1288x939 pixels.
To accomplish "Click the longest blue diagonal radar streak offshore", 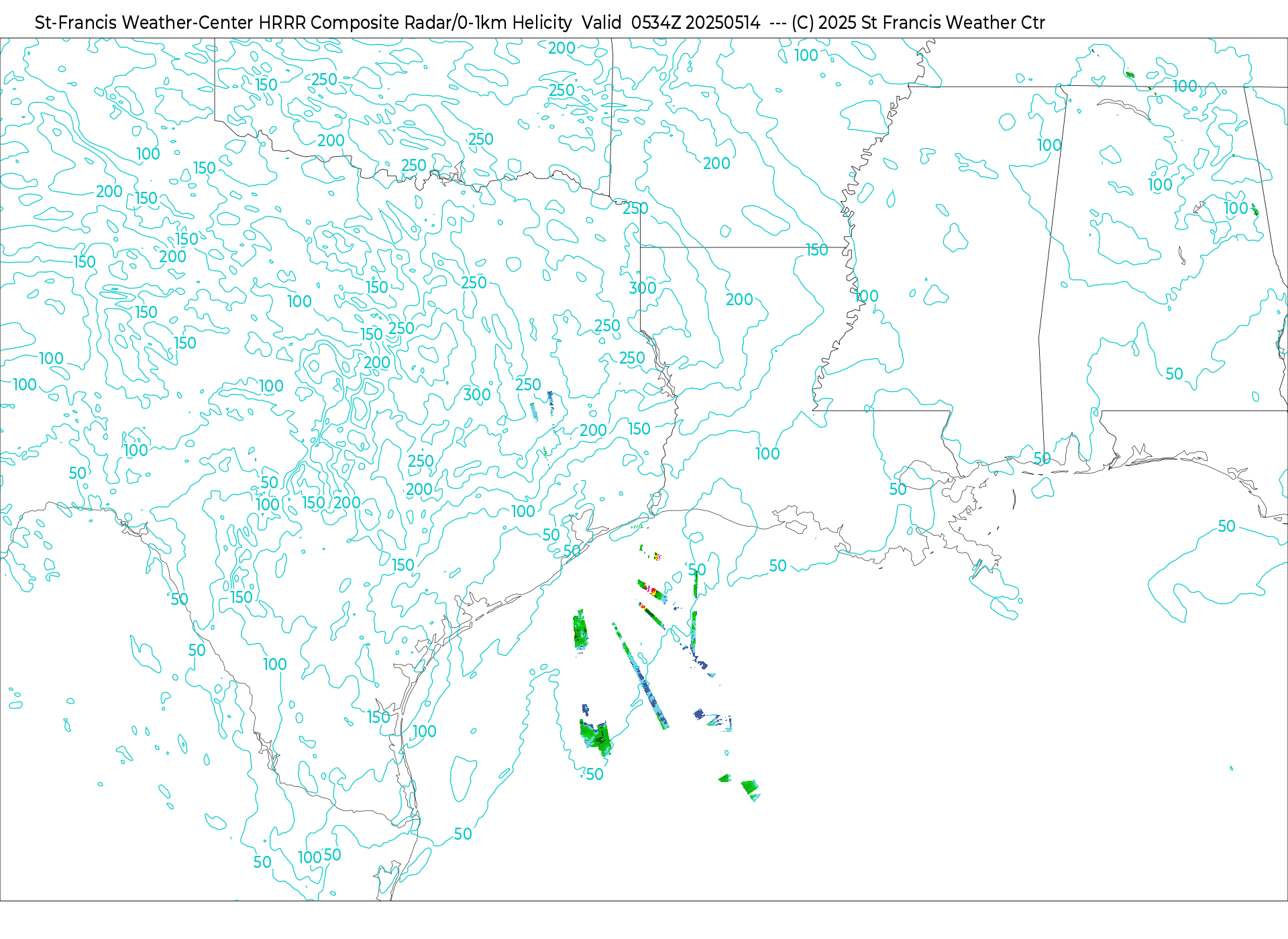I will pos(641,676).
